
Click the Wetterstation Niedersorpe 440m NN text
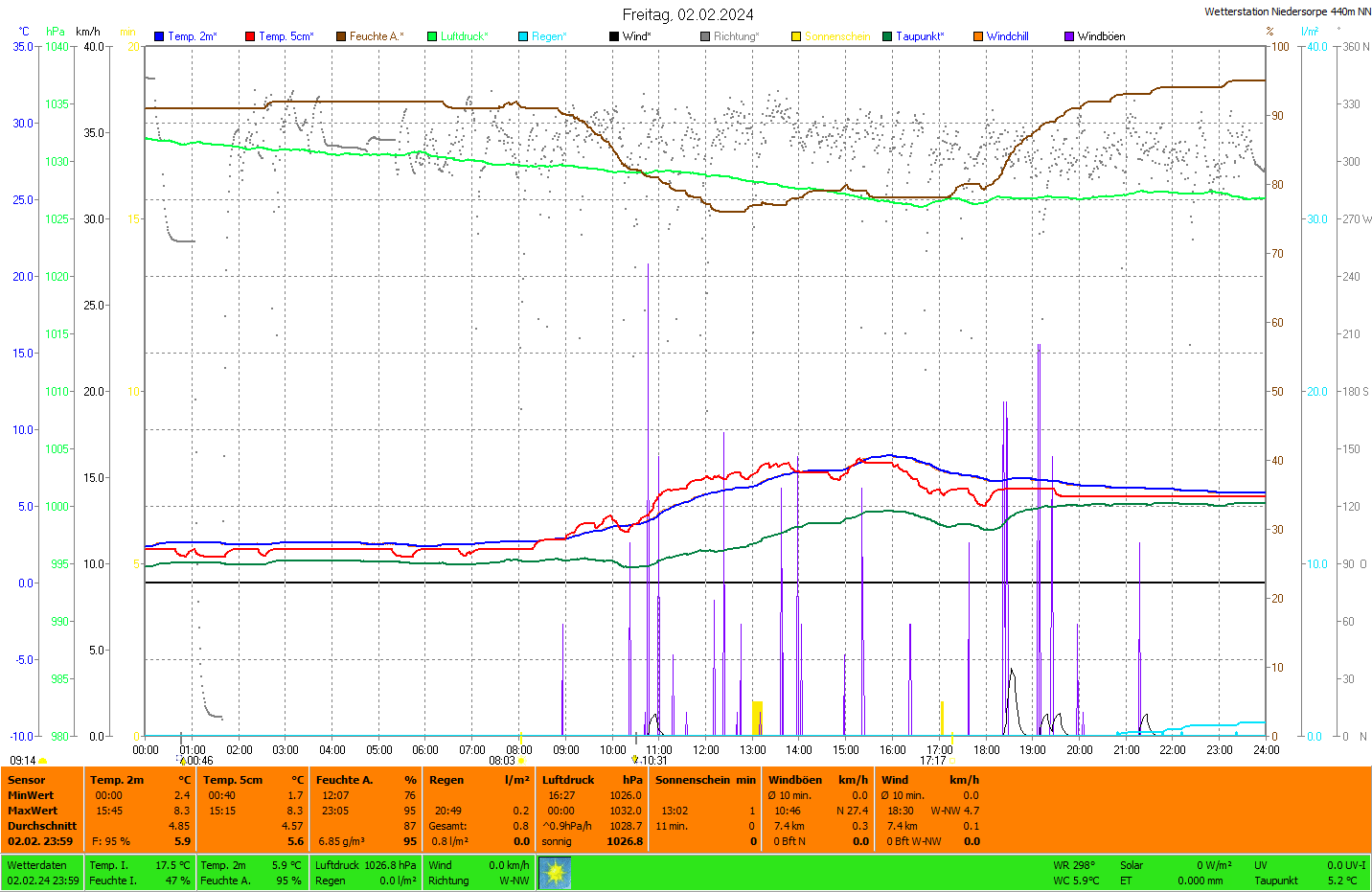pyautogui.click(x=1287, y=11)
